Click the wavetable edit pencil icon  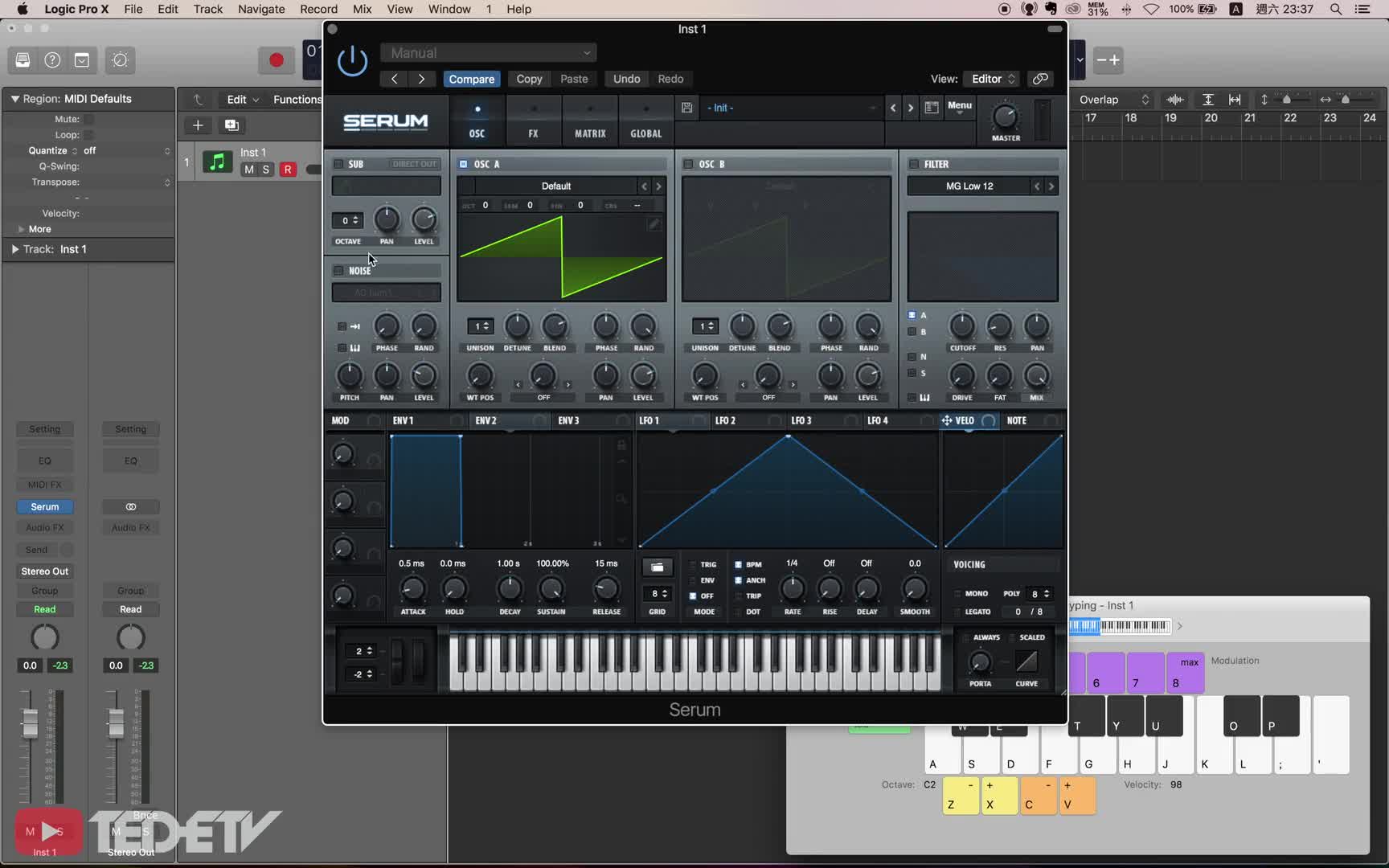click(x=654, y=224)
